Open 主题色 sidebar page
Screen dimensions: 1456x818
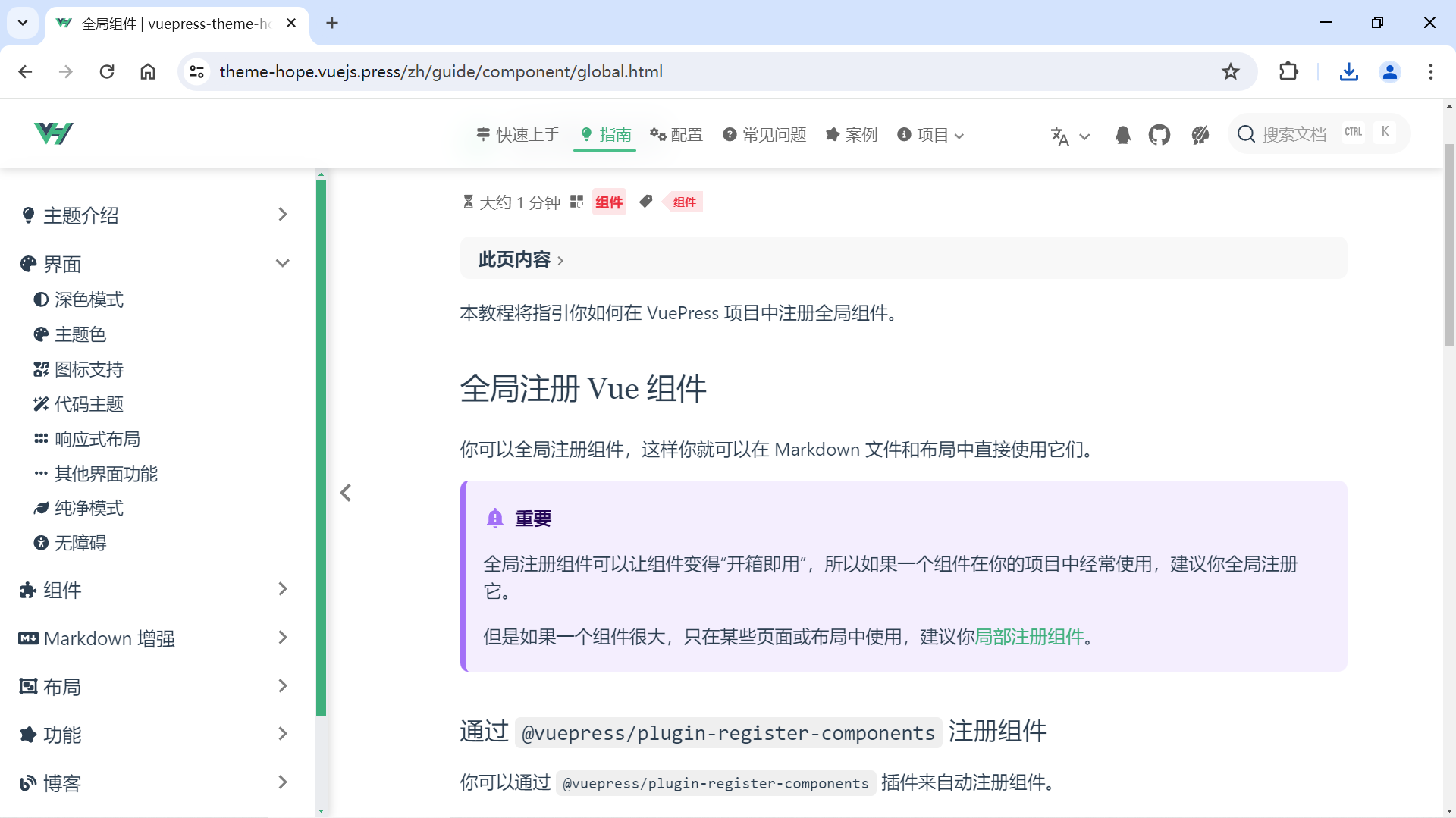pos(70,334)
